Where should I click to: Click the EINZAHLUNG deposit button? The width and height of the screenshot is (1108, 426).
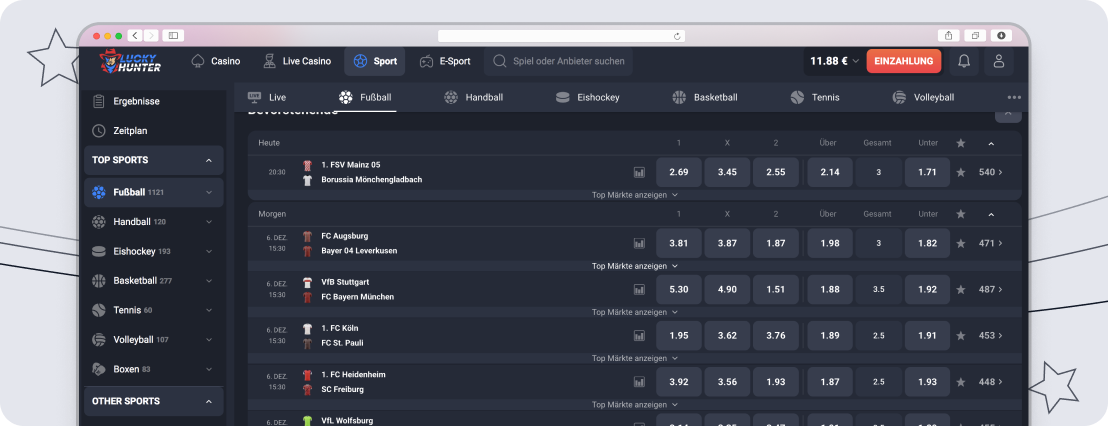(x=903, y=61)
